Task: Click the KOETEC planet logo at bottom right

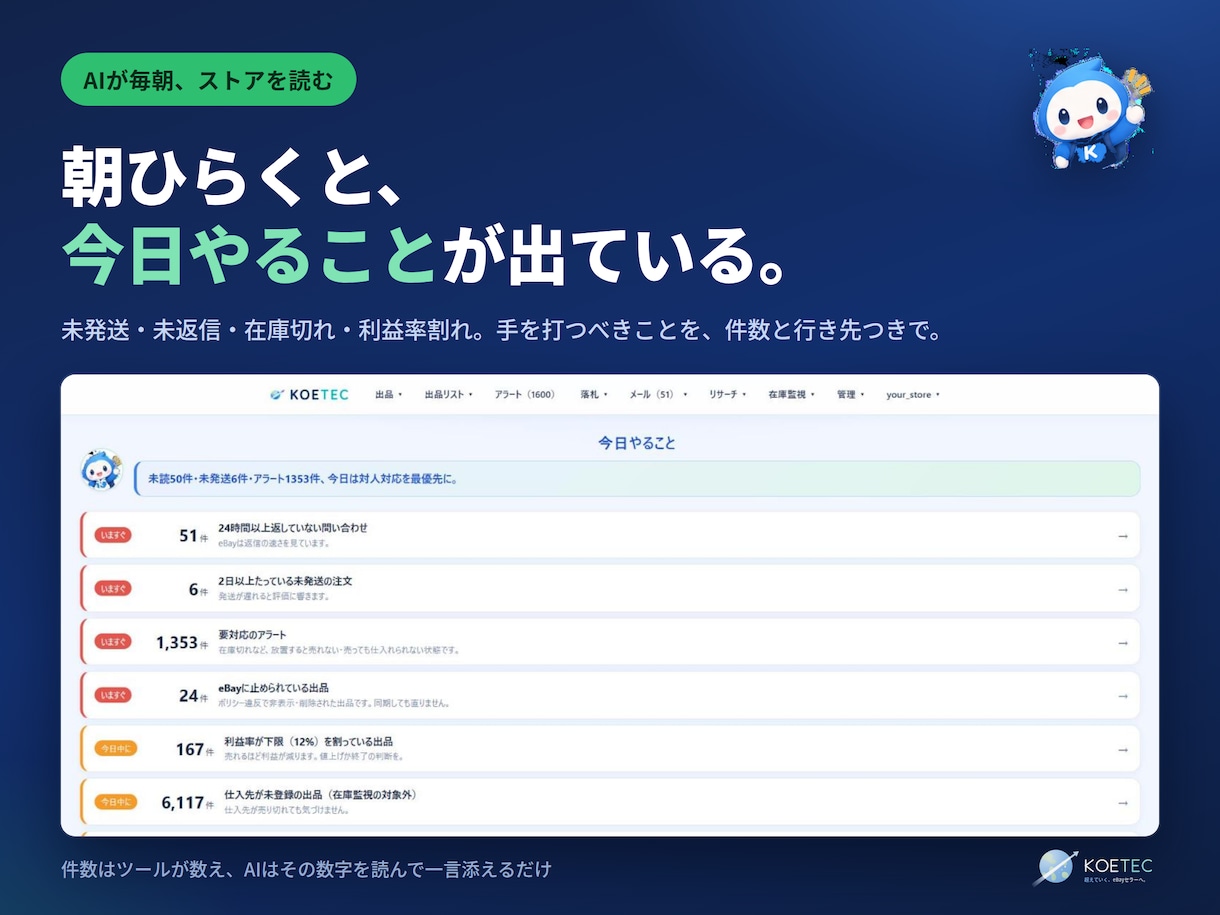Action: pos(1092,867)
